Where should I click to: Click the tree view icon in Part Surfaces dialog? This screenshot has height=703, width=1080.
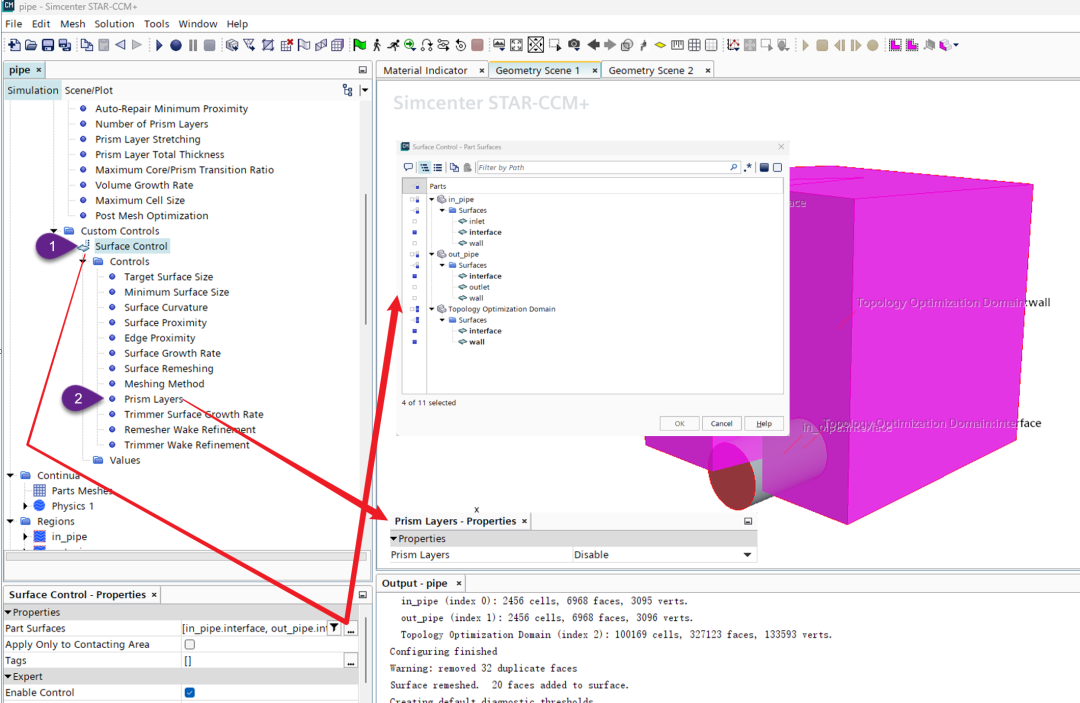click(x=425, y=167)
